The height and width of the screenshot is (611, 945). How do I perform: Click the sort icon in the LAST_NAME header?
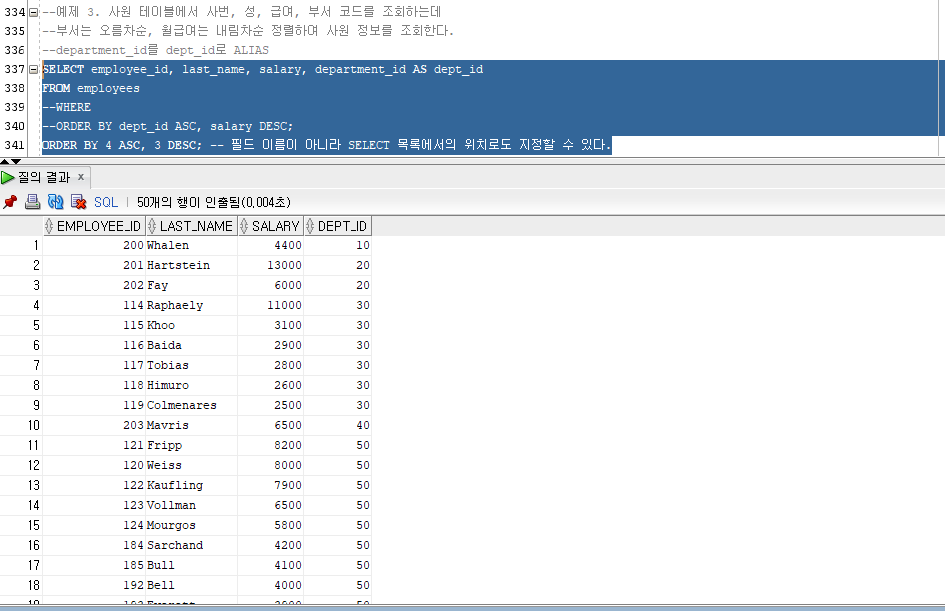(152, 226)
